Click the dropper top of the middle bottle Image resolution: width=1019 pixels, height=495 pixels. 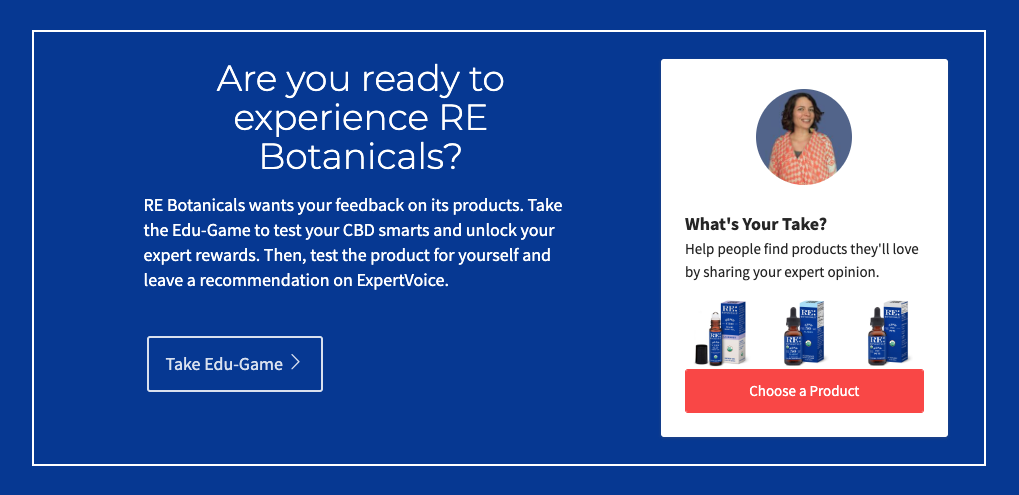pyautogui.click(x=793, y=316)
